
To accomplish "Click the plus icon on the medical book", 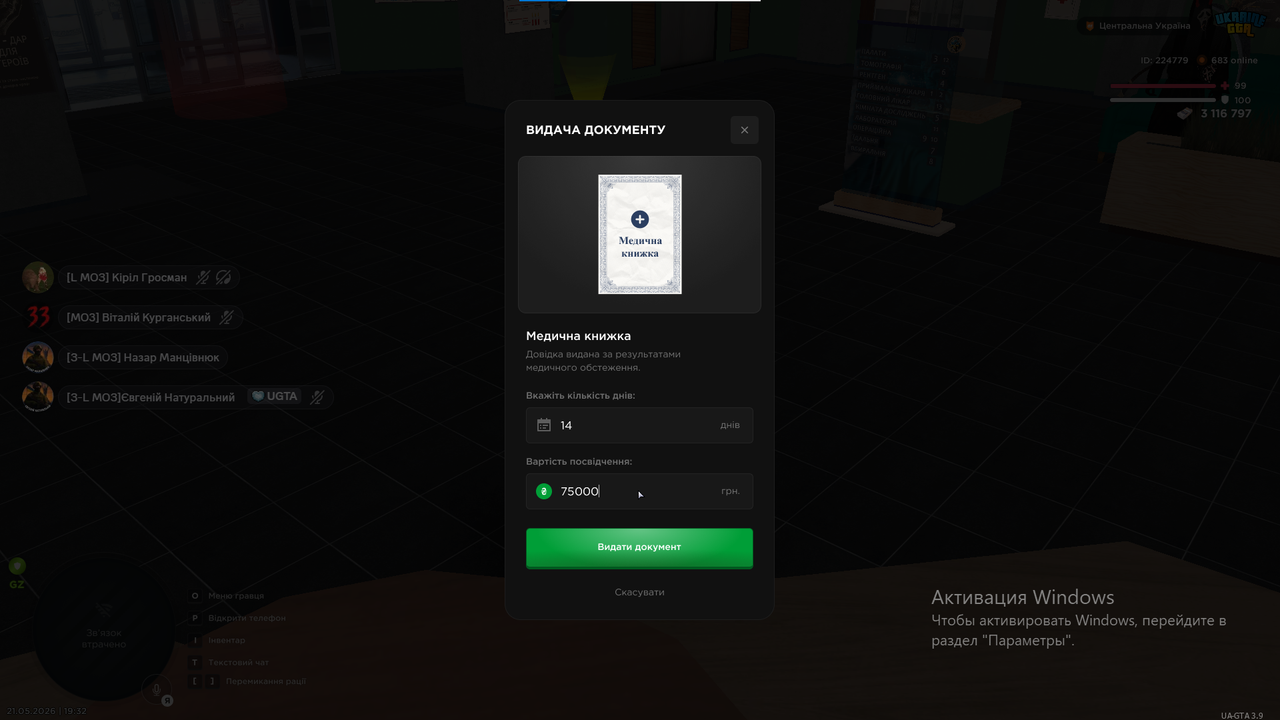I will [x=640, y=219].
